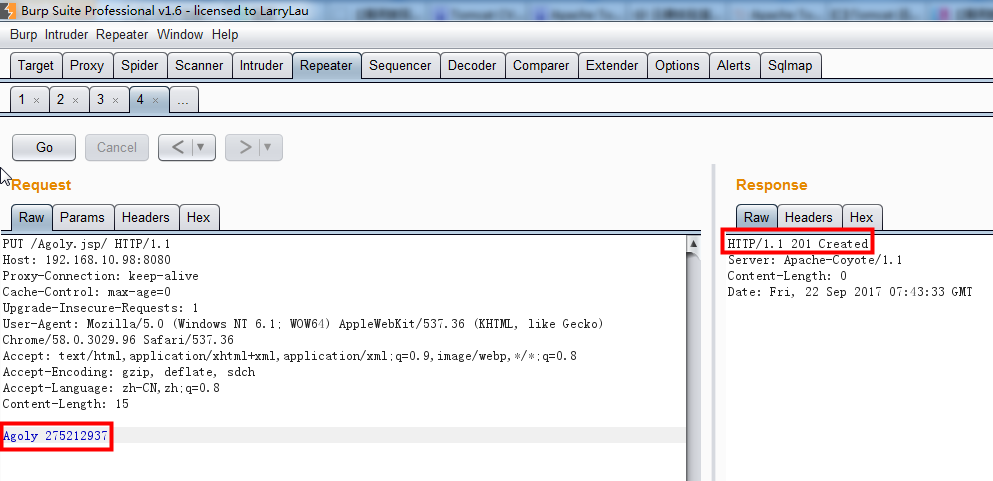Switch to the Scanner tab
The image size is (993, 481).
[x=199, y=66]
